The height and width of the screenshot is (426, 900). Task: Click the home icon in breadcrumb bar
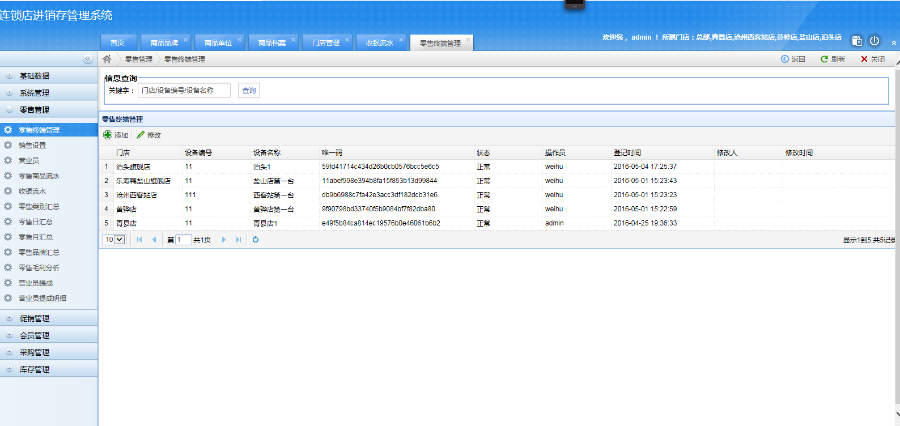(x=108, y=60)
